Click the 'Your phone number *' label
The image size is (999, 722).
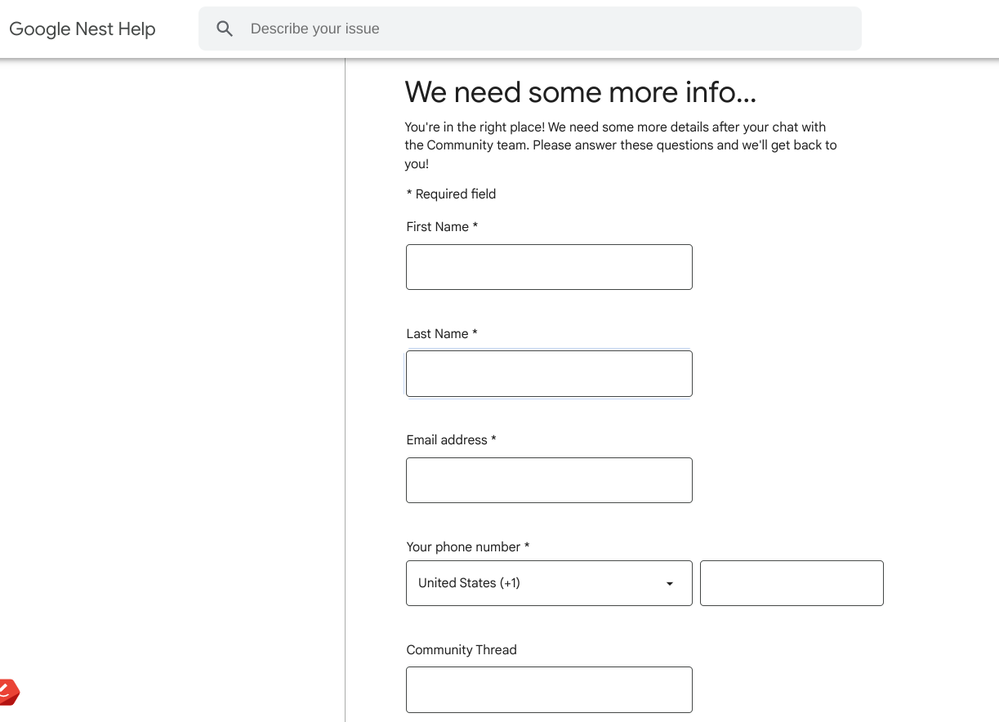pyautogui.click(x=468, y=547)
